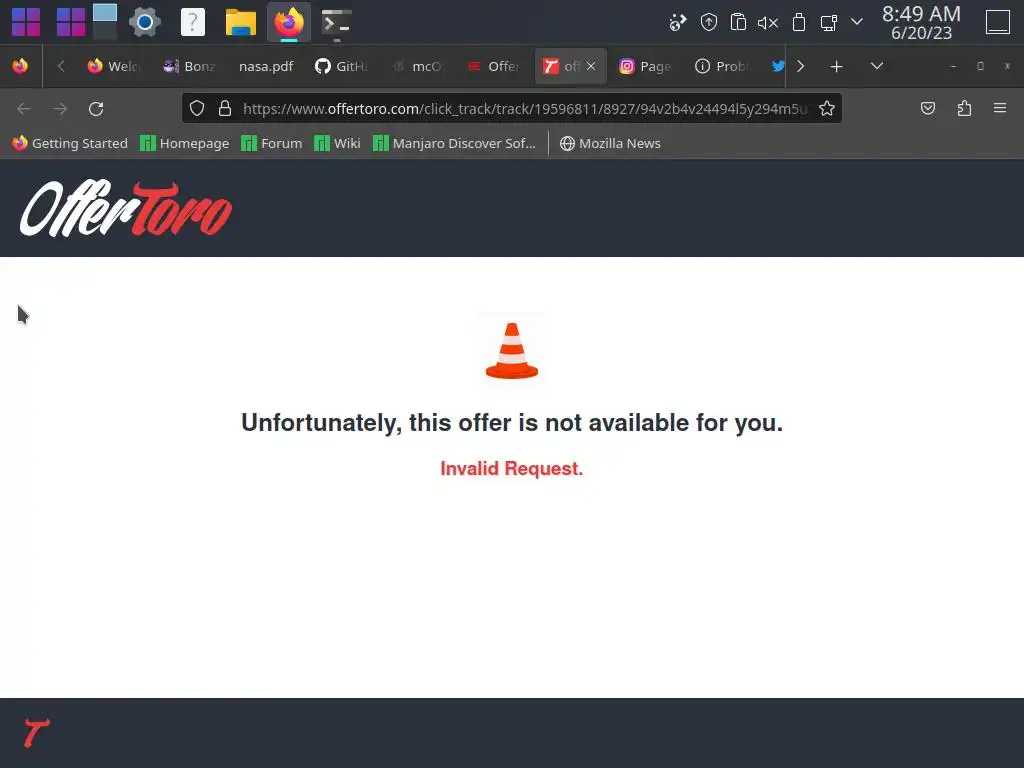Expand hidden system tray icons arrow
Screen dimensions: 1024x768
click(857, 22)
